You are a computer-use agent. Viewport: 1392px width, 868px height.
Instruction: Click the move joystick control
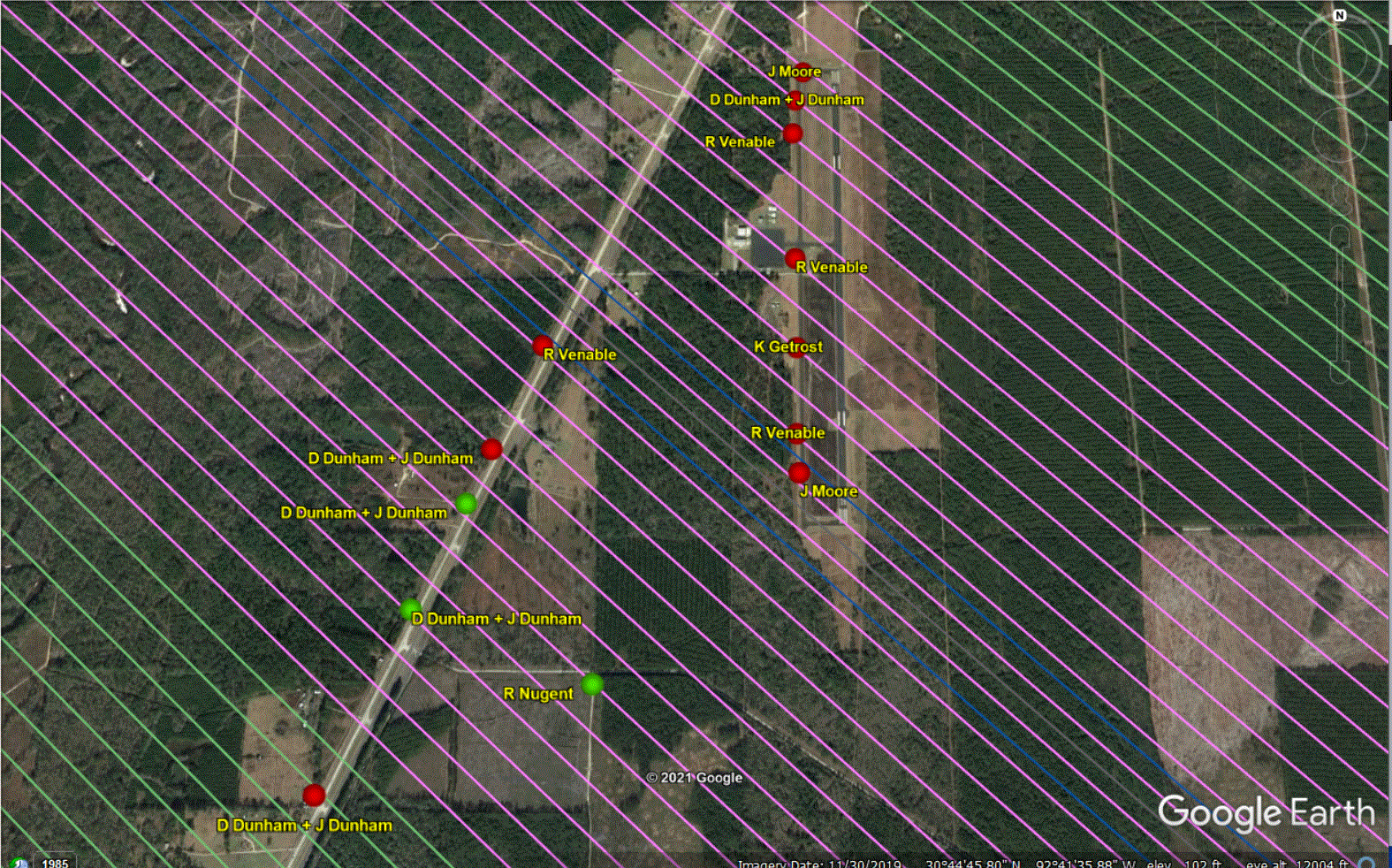coord(1339,135)
